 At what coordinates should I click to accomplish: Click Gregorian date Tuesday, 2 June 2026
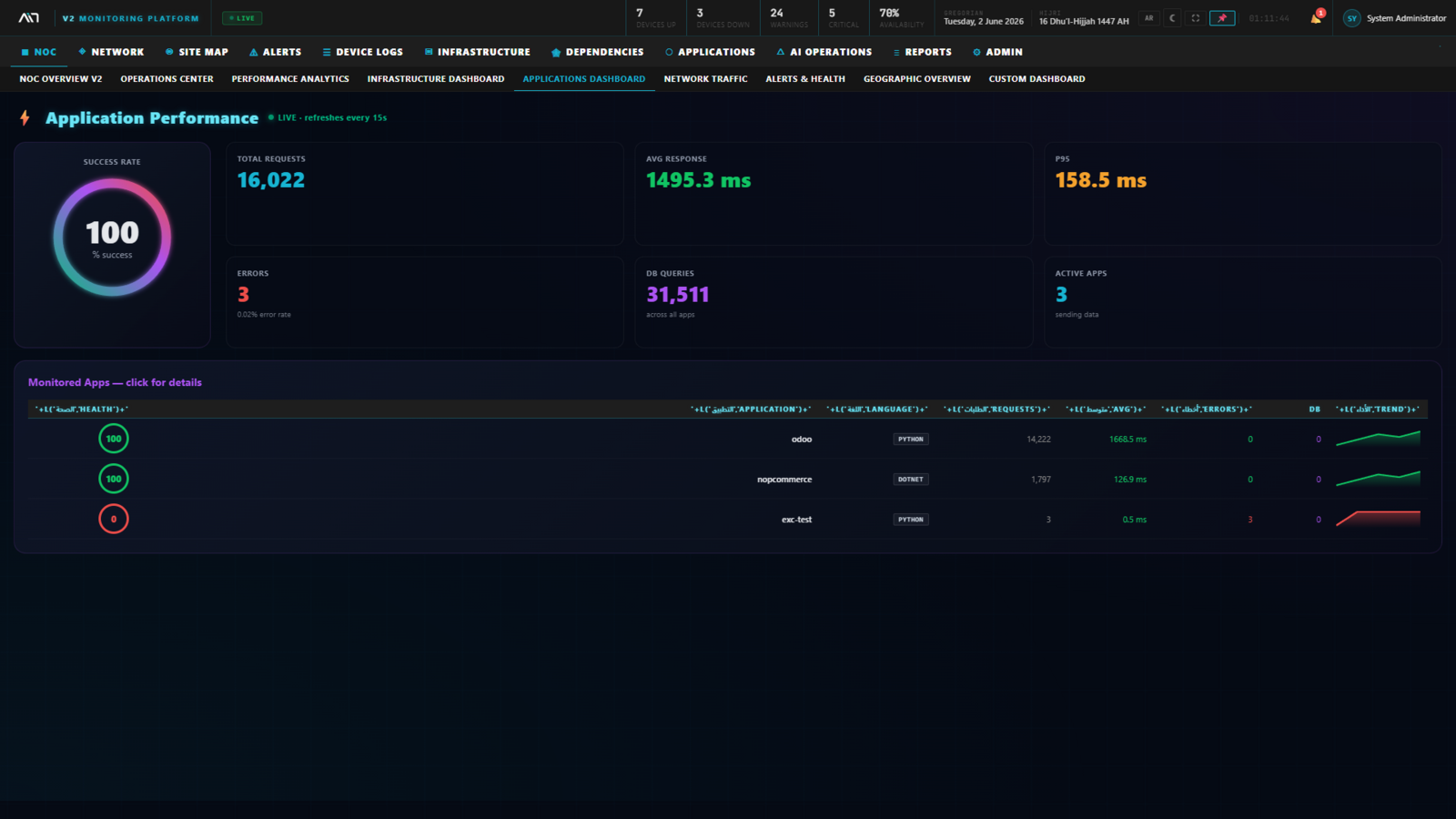(984, 21)
